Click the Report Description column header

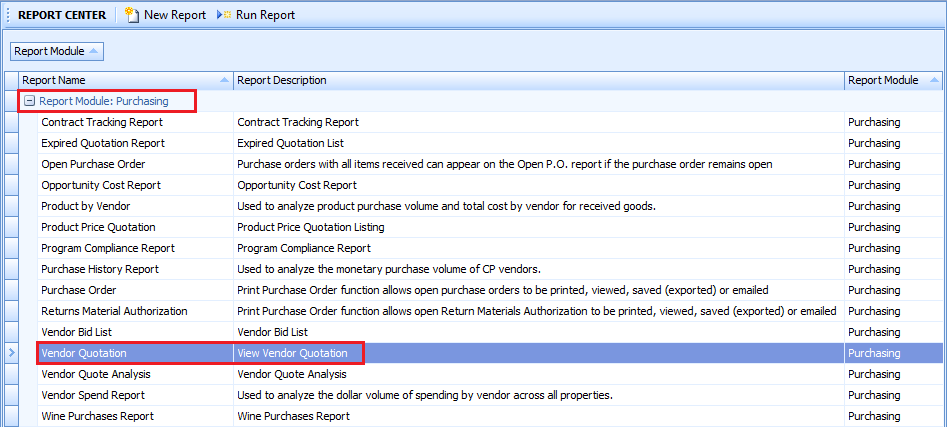point(538,80)
